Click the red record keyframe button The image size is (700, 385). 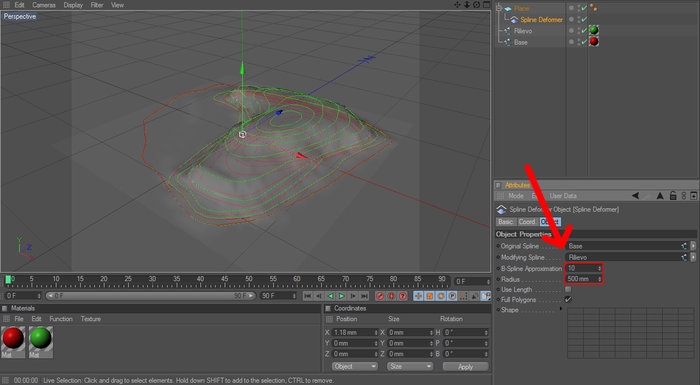tap(380, 296)
